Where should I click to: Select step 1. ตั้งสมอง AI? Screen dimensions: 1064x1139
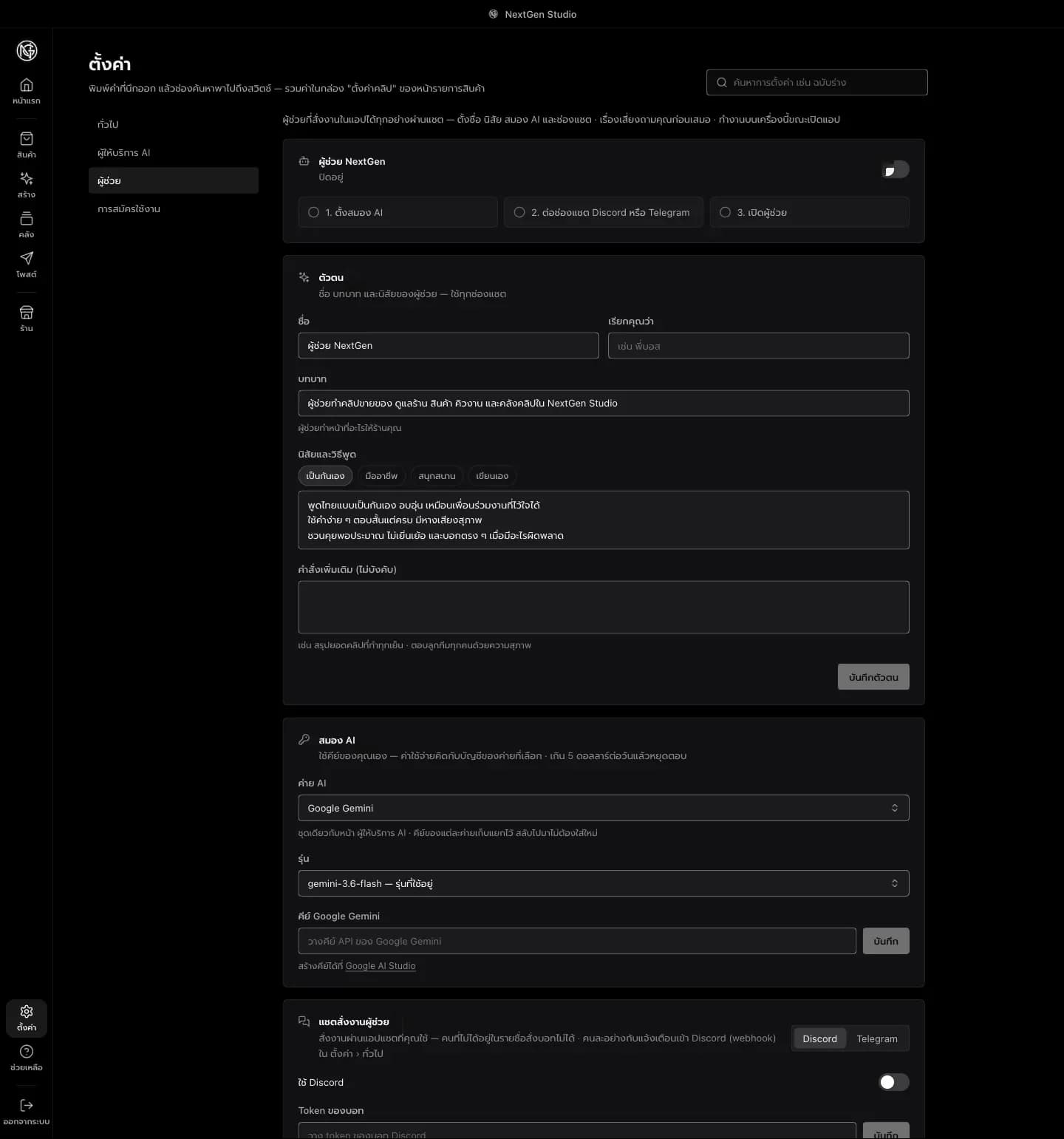(x=398, y=212)
